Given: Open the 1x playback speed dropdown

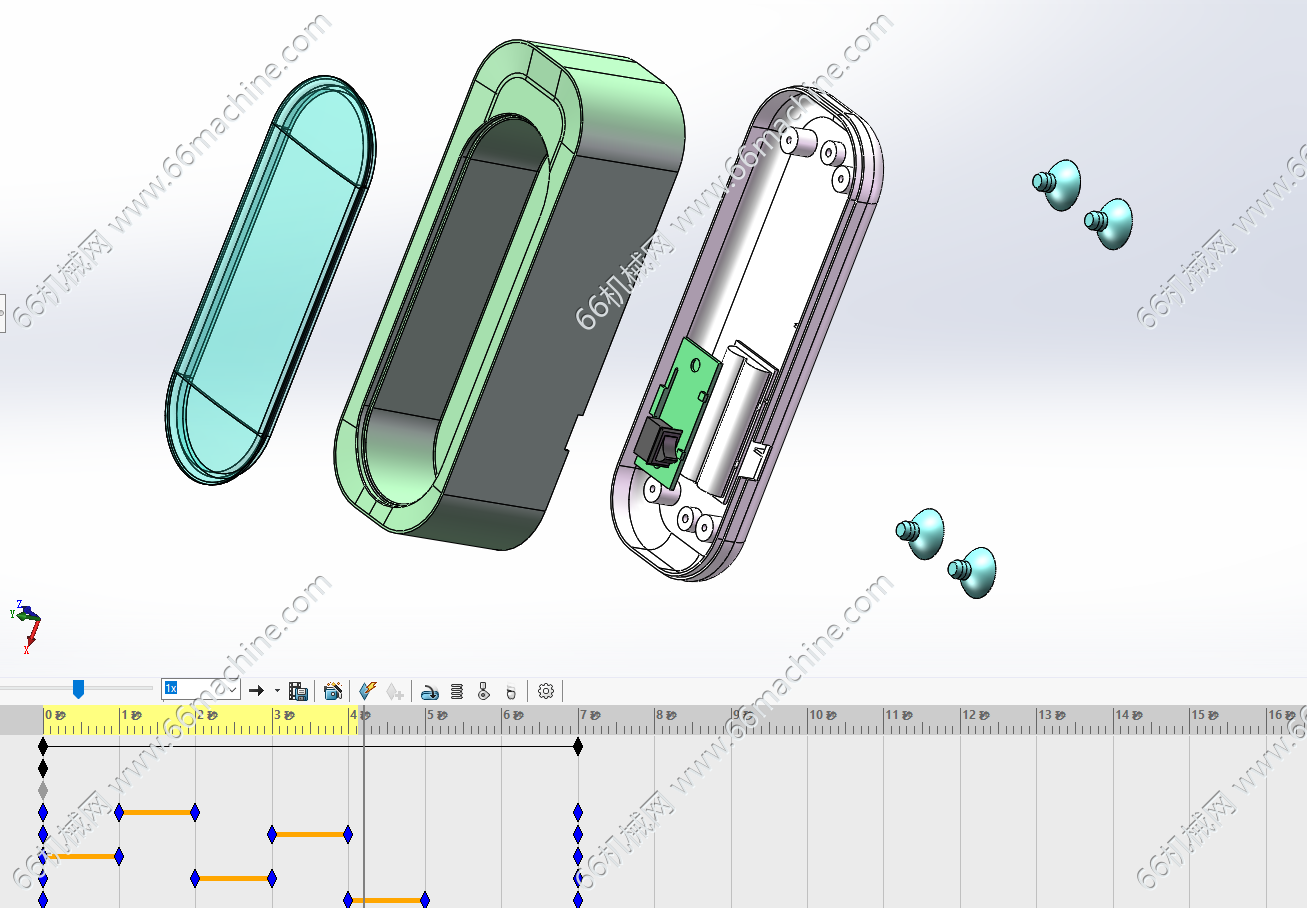Looking at the screenshot, I should 232,689.
